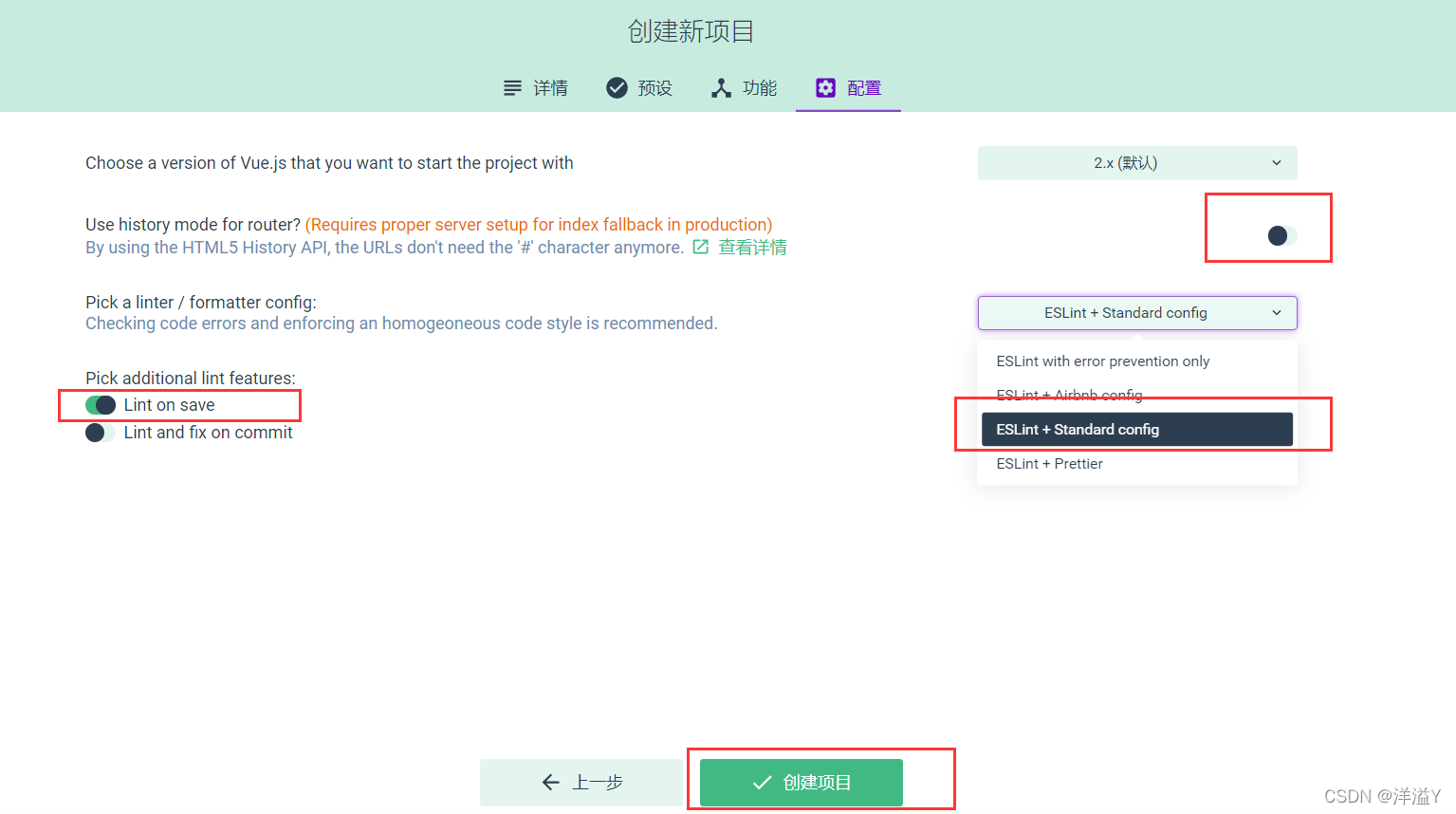Screen dimensions: 1456x814
Task: Click the 创建项目 button
Action: (802, 783)
